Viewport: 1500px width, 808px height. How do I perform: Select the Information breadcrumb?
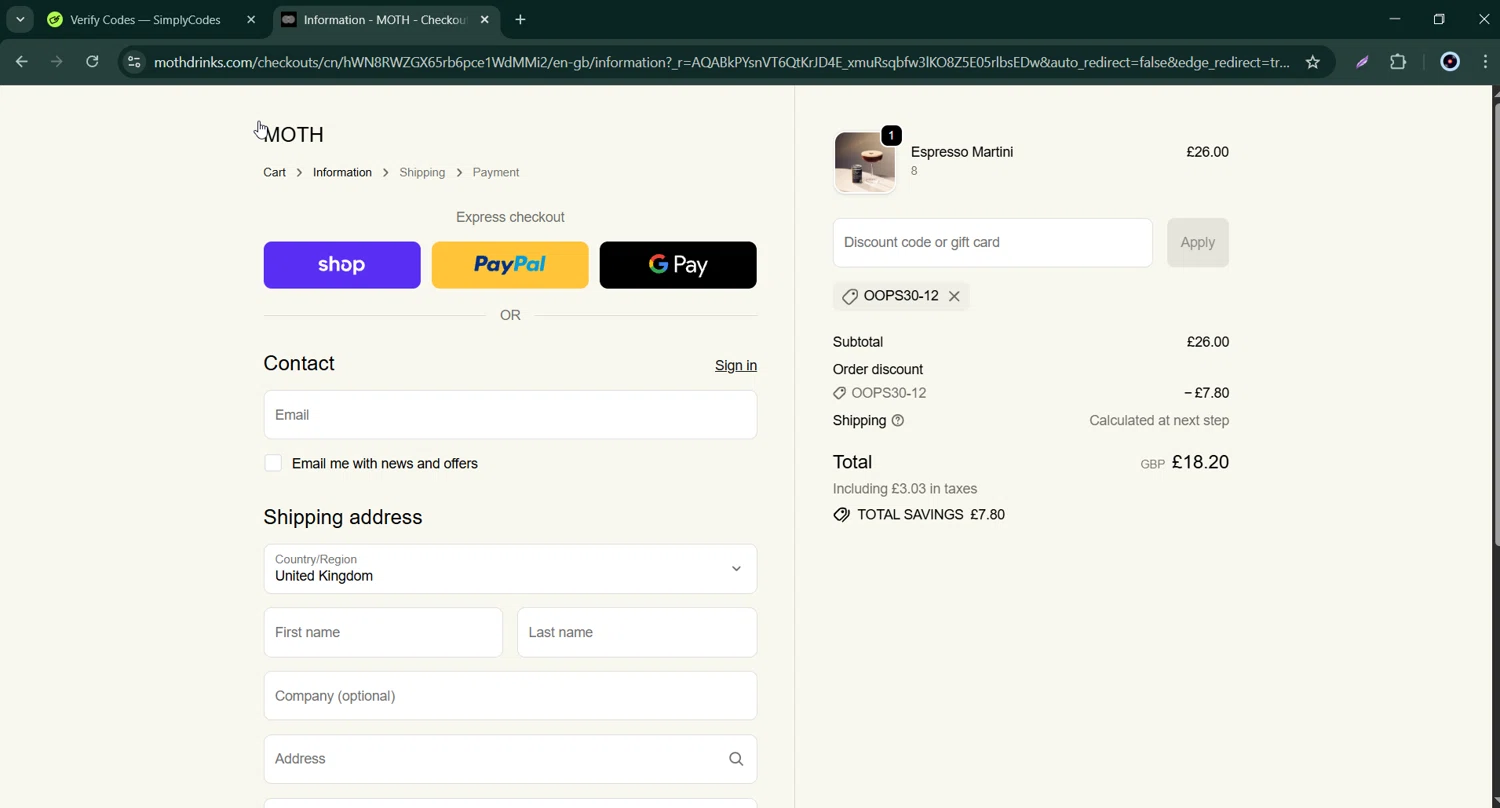coord(342,172)
